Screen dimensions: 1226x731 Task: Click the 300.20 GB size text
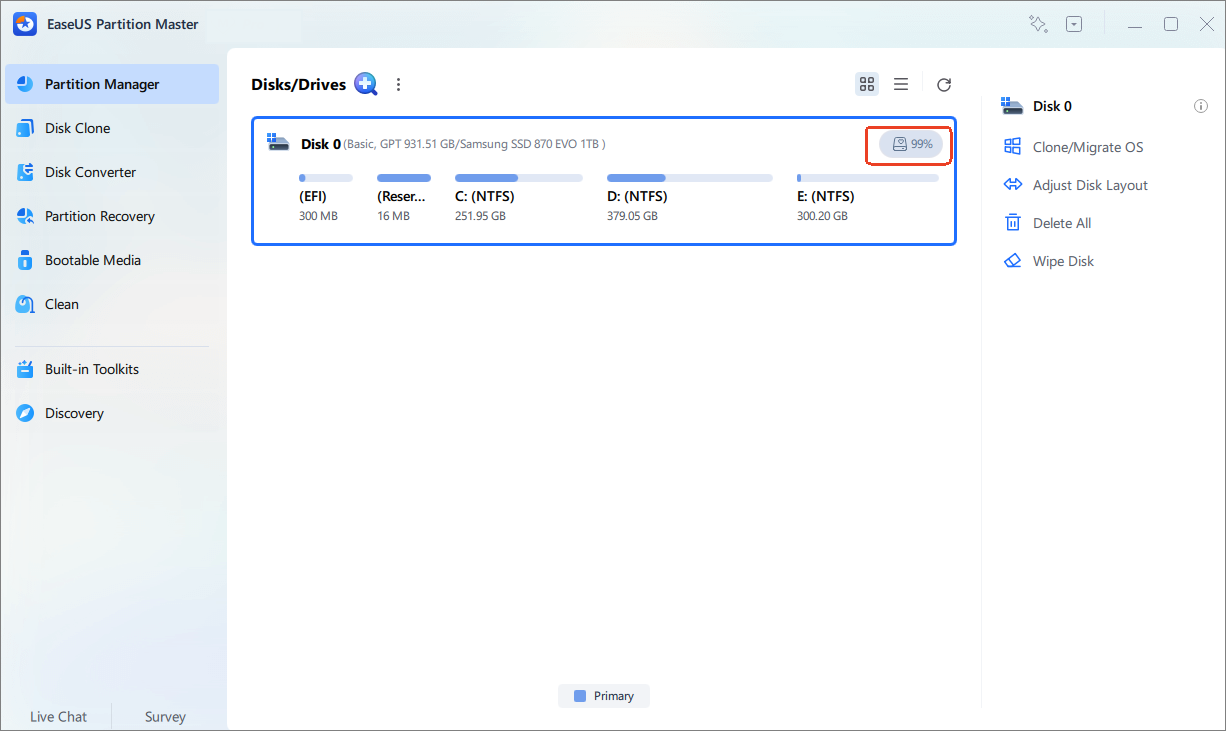pyautogui.click(x=822, y=216)
